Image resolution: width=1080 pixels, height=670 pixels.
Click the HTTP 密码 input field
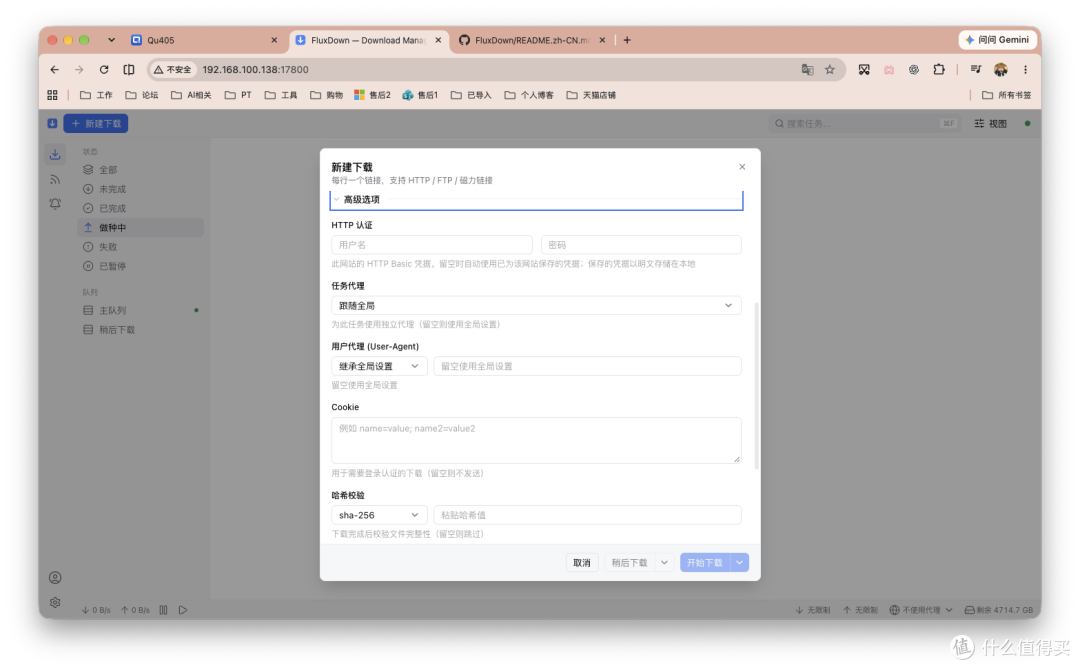click(x=641, y=245)
